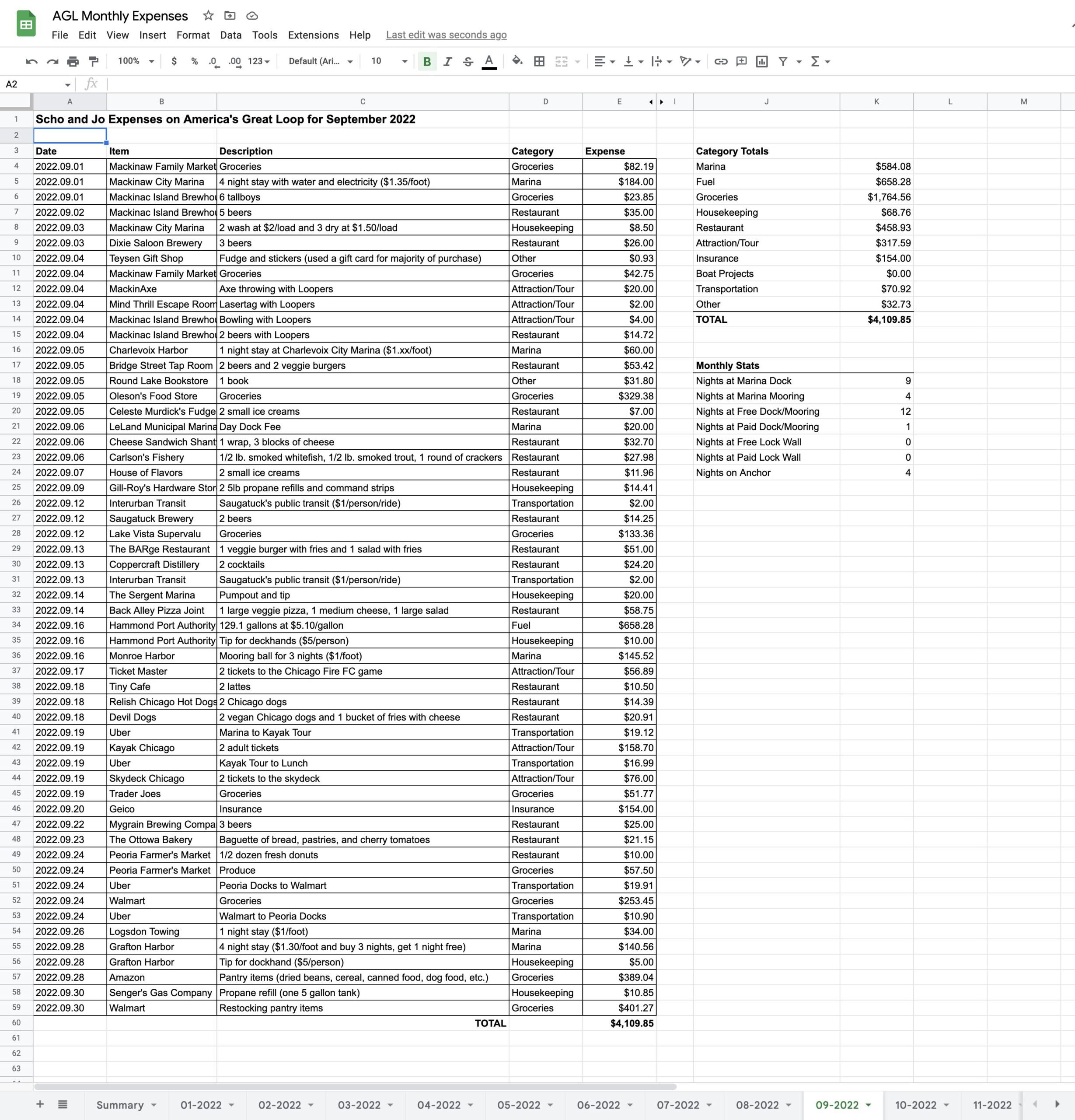This screenshot has height=1120, width=1075.
Task: Toggle italic formatting
Action: pyautogui.click(x=447, y=61)
